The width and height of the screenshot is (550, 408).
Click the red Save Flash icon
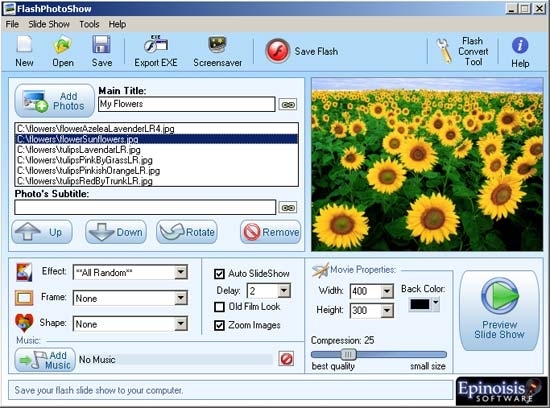[x=277, y=51]
